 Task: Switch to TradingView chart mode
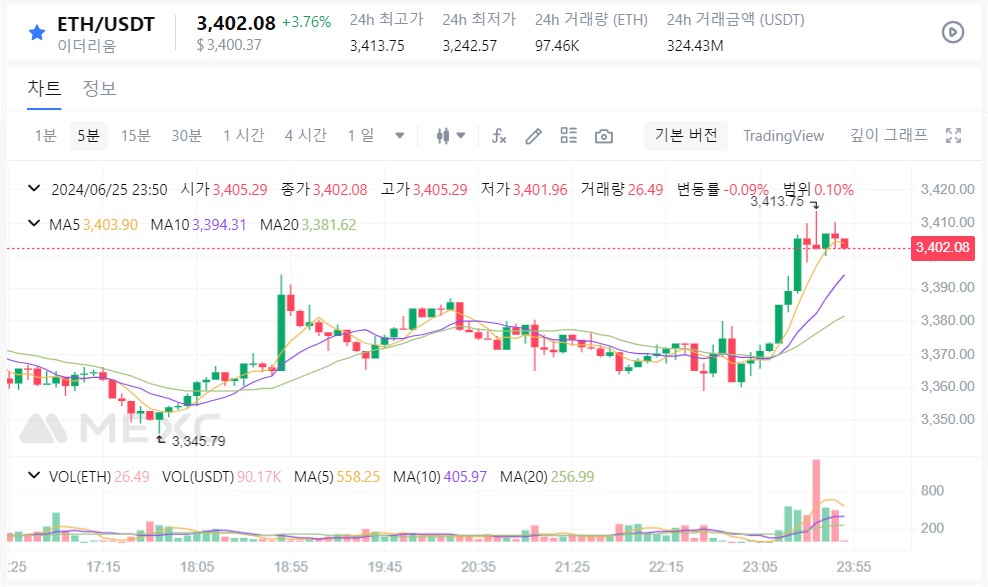[783, 136]
